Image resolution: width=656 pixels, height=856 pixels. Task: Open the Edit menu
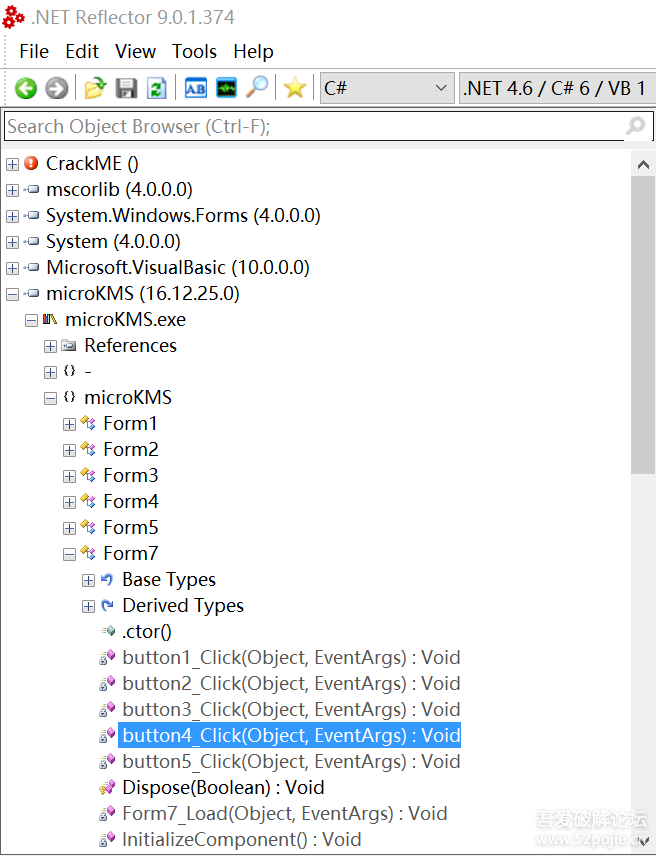[x=82, y=51]
